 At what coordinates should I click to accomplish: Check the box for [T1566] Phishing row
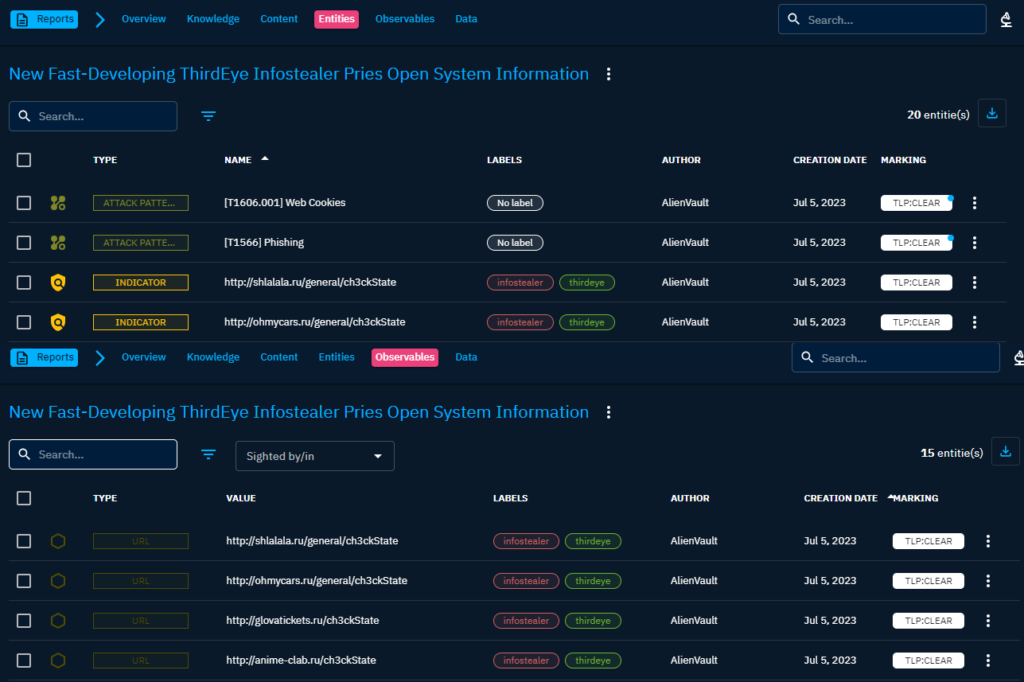click(24, 243)
